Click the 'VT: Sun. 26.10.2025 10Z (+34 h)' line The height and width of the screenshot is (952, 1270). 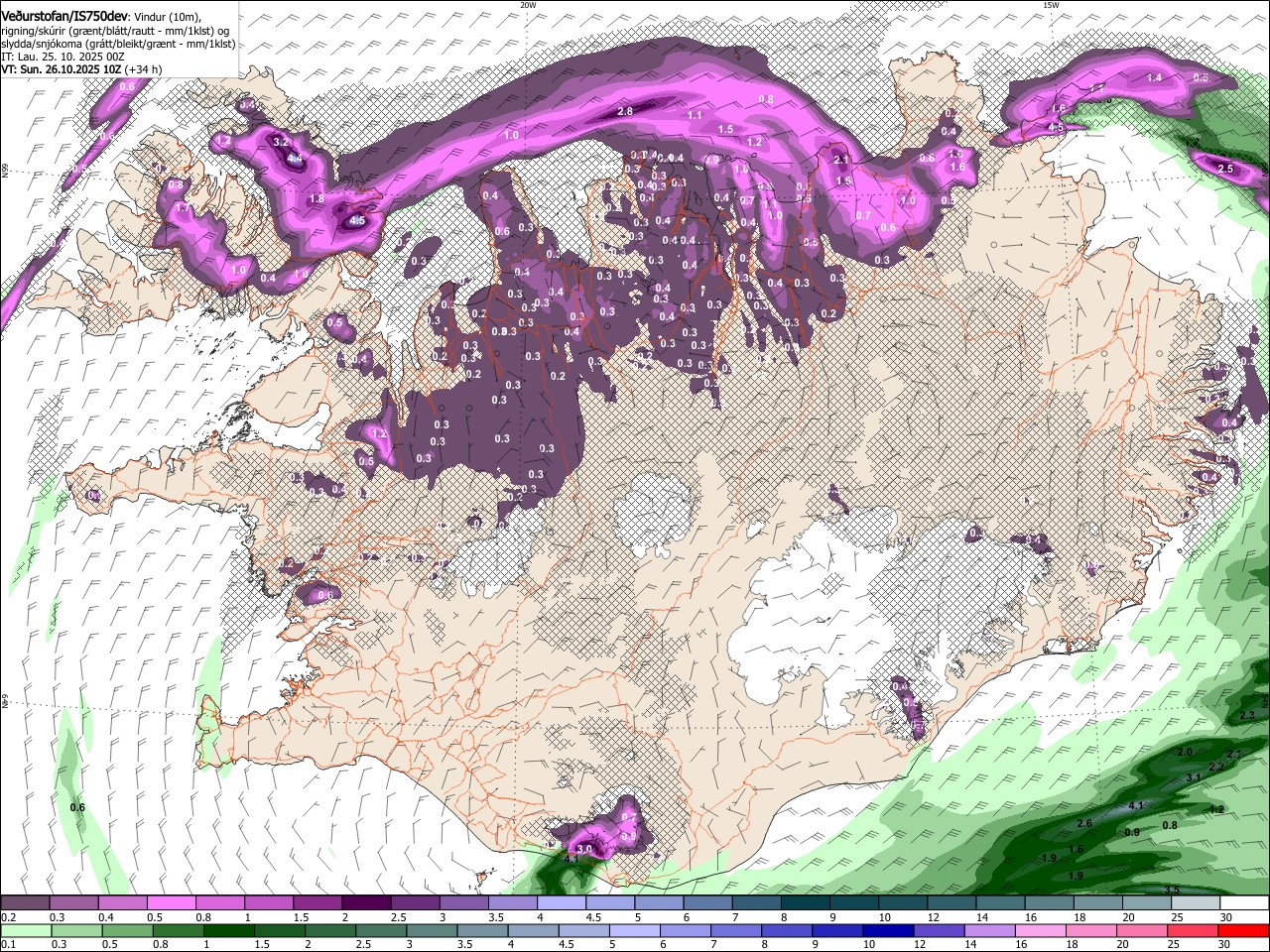[81, 69]
